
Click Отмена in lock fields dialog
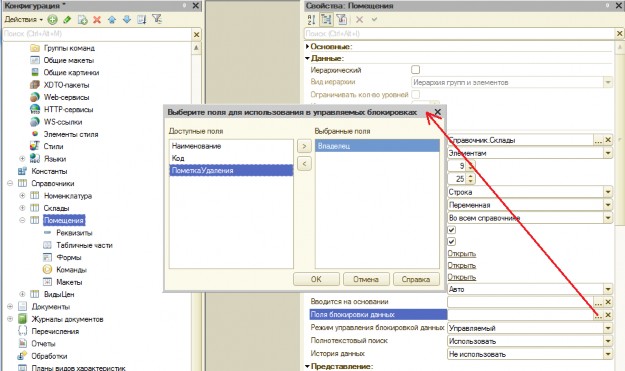click(366, 279)
